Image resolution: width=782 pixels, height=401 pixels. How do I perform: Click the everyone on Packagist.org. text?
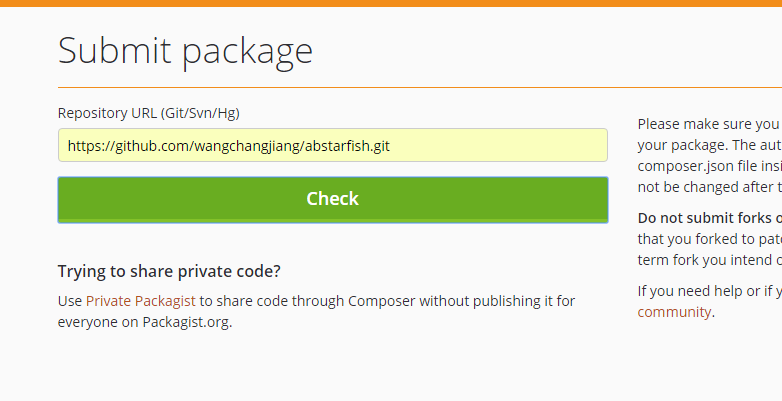pos(145,322)
